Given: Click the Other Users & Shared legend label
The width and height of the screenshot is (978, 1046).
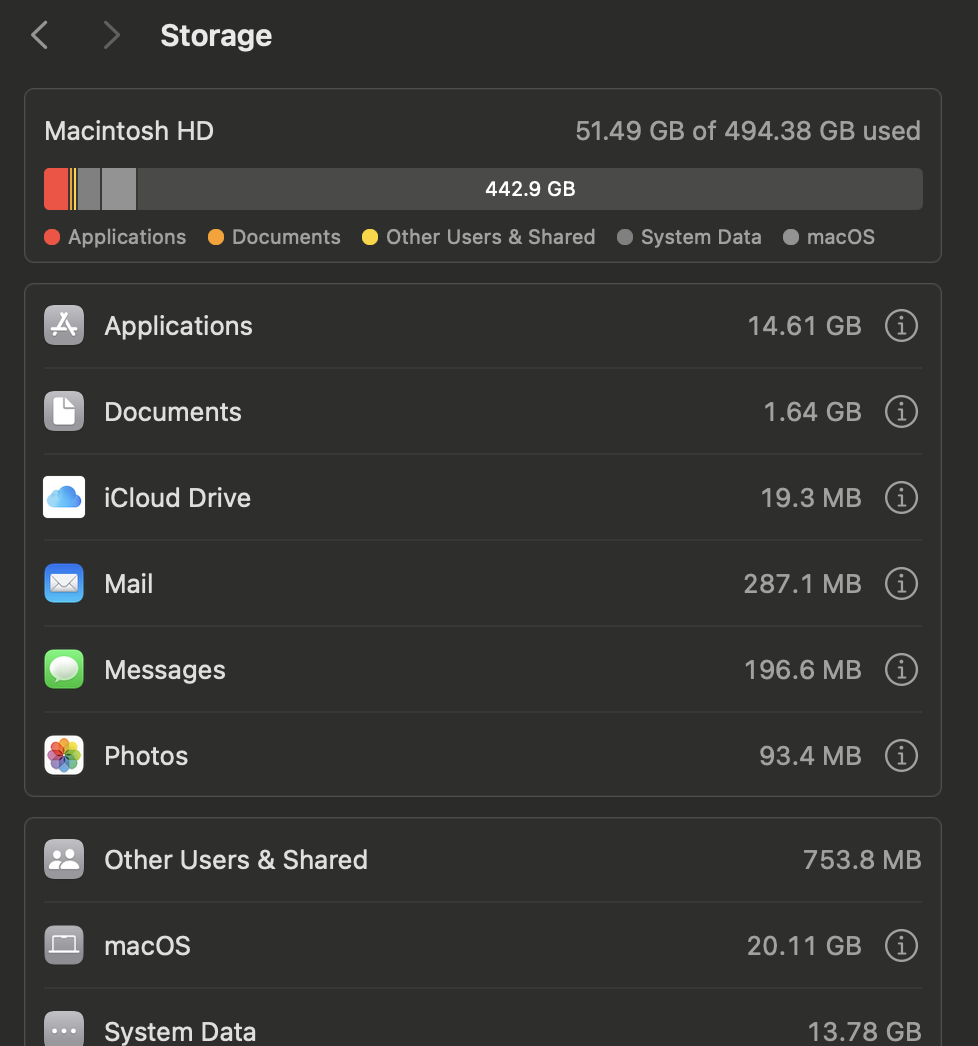Looking at the screenshot, I should tap(490, 237).
